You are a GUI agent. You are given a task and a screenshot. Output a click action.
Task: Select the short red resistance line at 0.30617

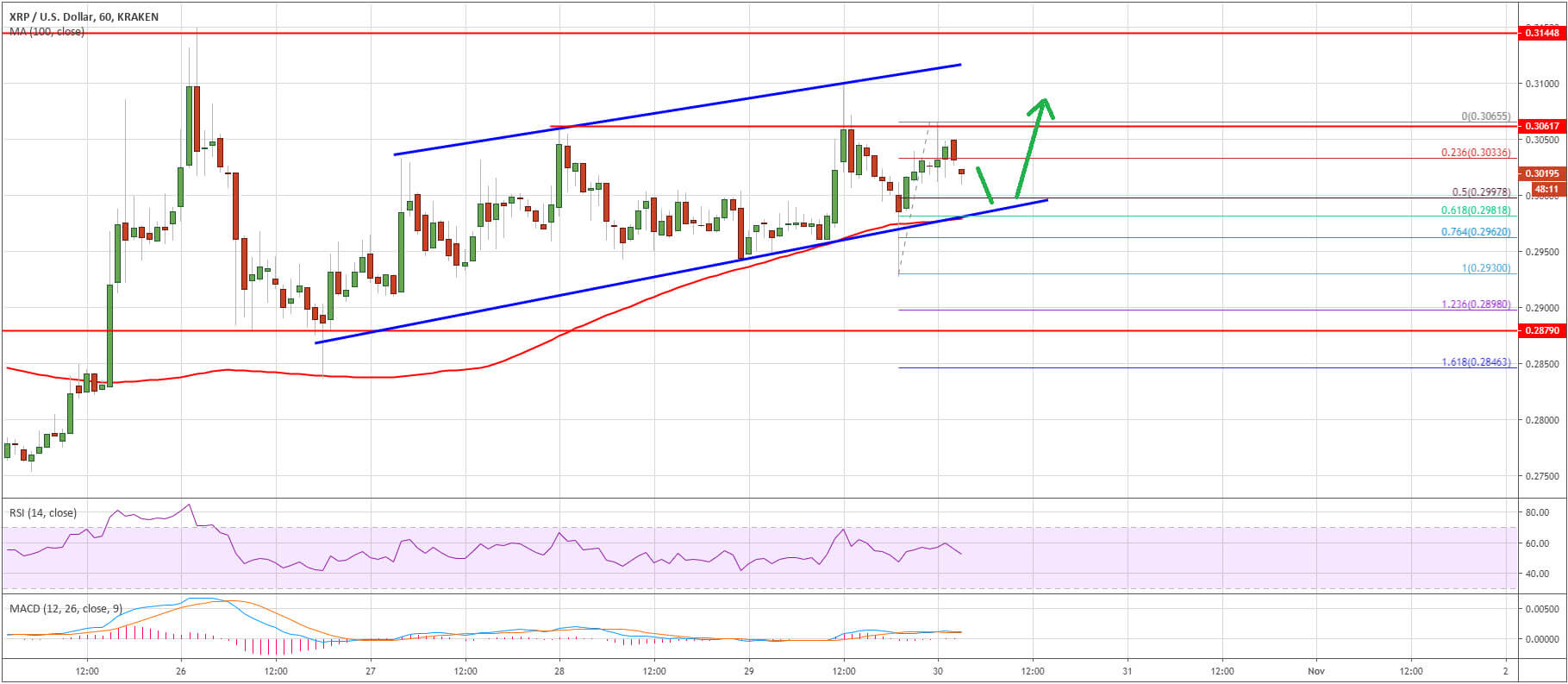[x=1034, y=126]
